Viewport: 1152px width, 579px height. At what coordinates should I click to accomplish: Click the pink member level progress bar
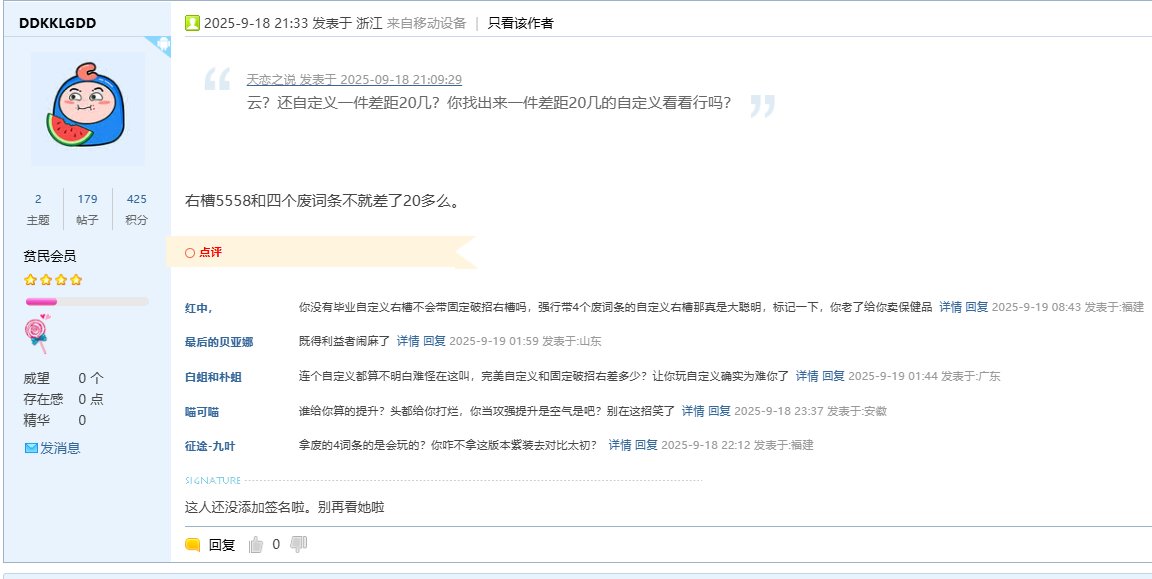coord(86,301)
